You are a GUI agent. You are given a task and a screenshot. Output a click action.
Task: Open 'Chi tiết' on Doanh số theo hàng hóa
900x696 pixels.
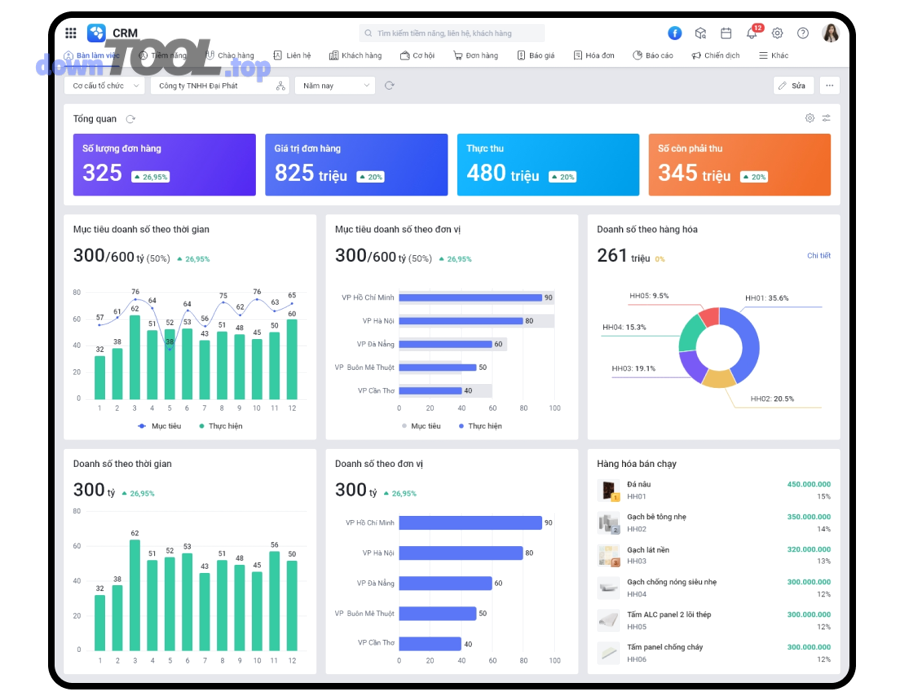pos(818,256)
